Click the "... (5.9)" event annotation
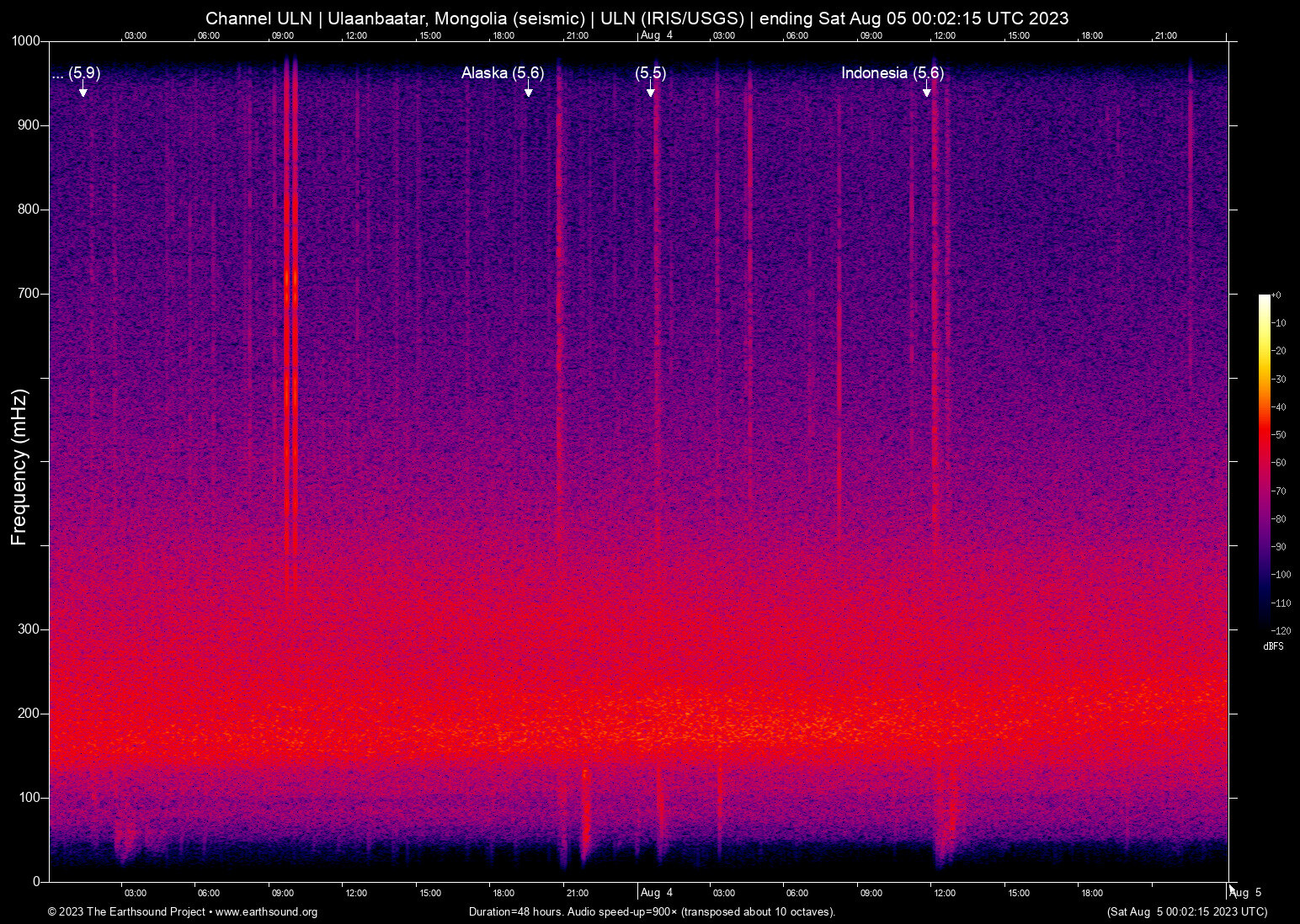The image size is (1300, 924). click(x=76, y=73)
